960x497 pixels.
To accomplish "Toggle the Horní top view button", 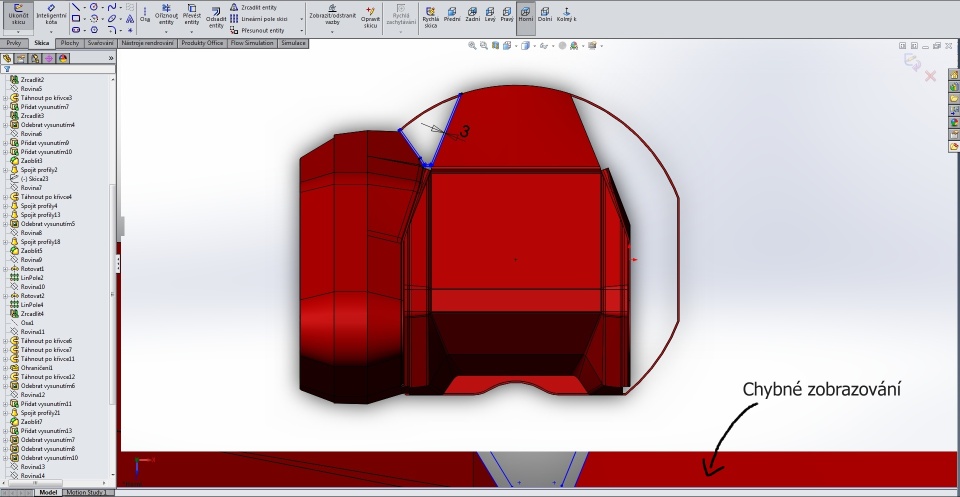I will [x=525, y=16].
